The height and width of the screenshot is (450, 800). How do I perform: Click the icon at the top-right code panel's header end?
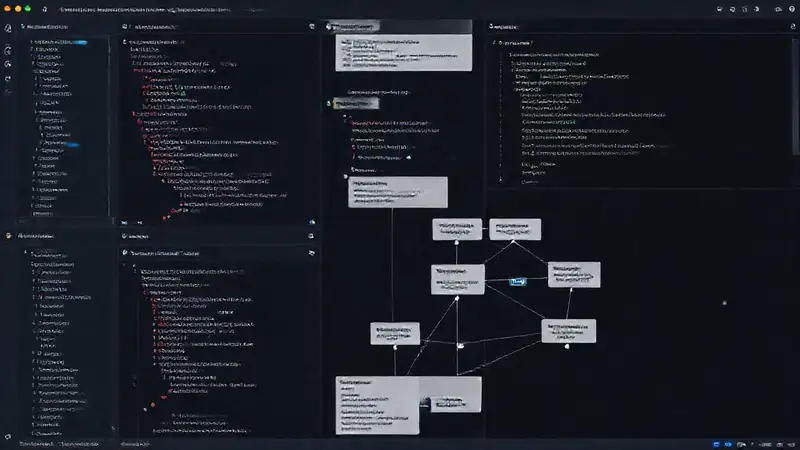pos(793,27)
